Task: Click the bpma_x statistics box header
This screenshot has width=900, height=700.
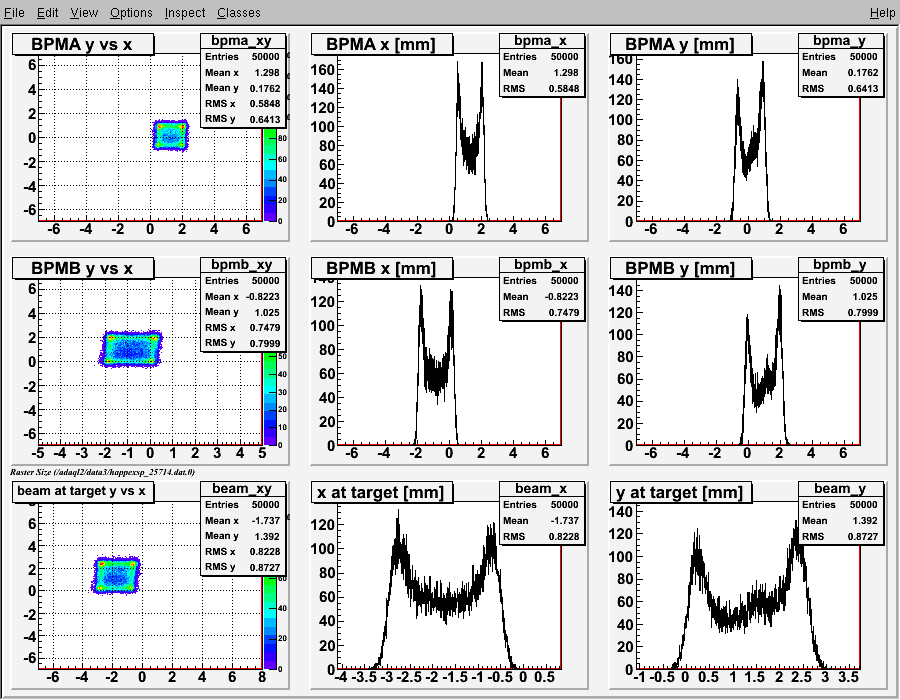Action: click(x=541, y=41)
